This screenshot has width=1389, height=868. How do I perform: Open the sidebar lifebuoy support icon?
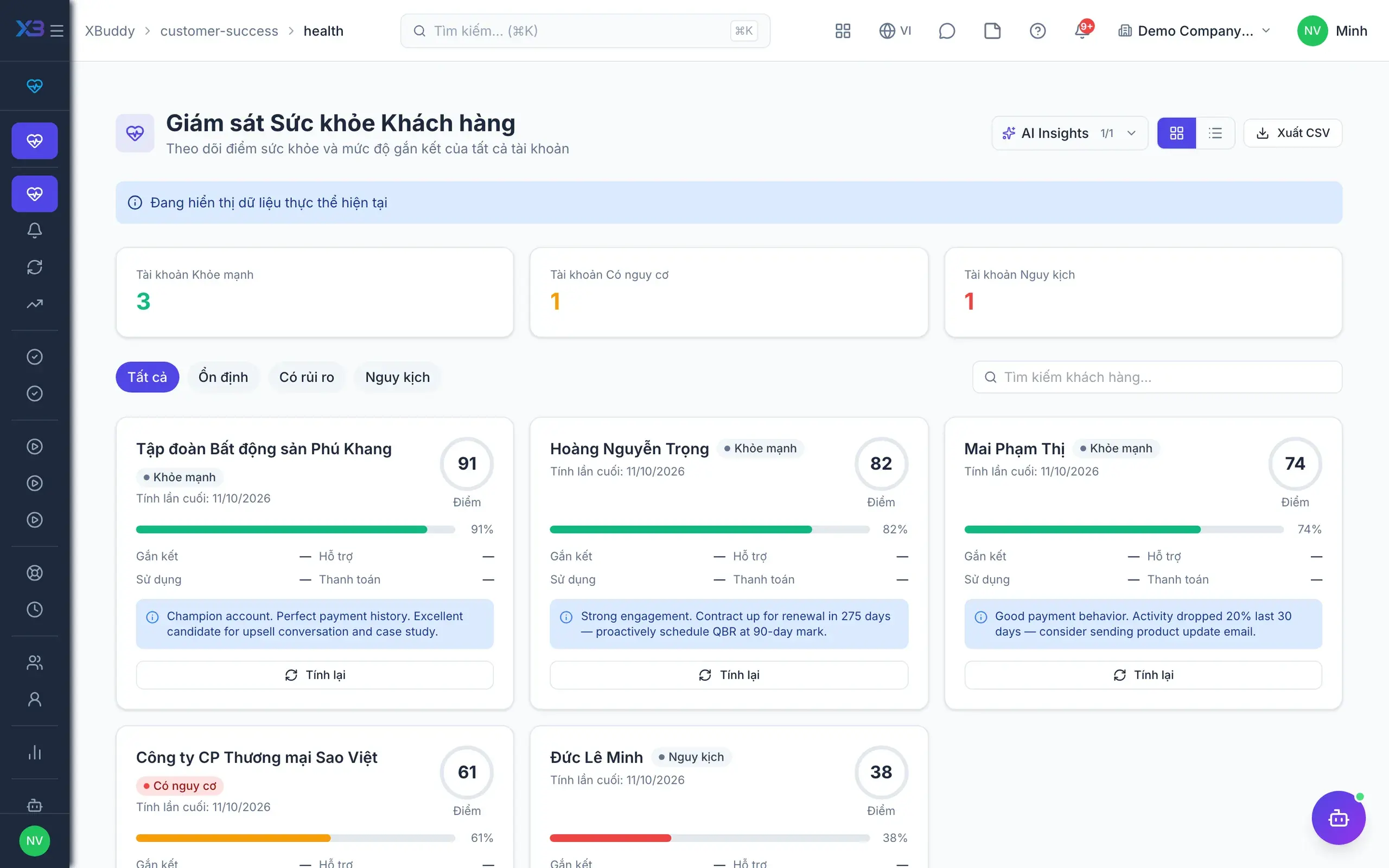[34, 572]
